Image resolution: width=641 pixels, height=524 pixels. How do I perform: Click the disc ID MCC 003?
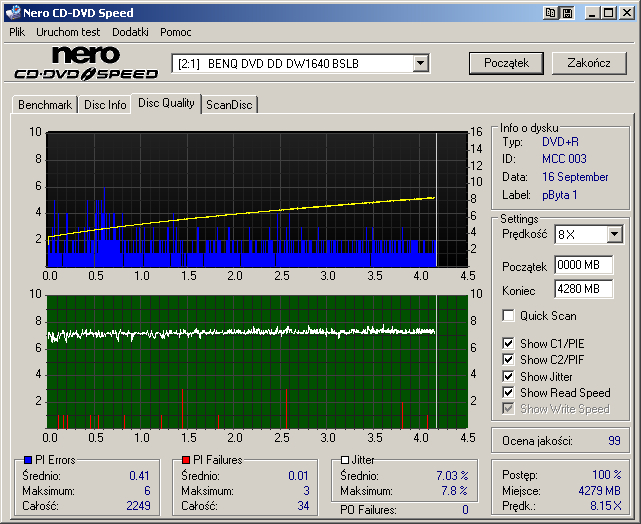564,159
